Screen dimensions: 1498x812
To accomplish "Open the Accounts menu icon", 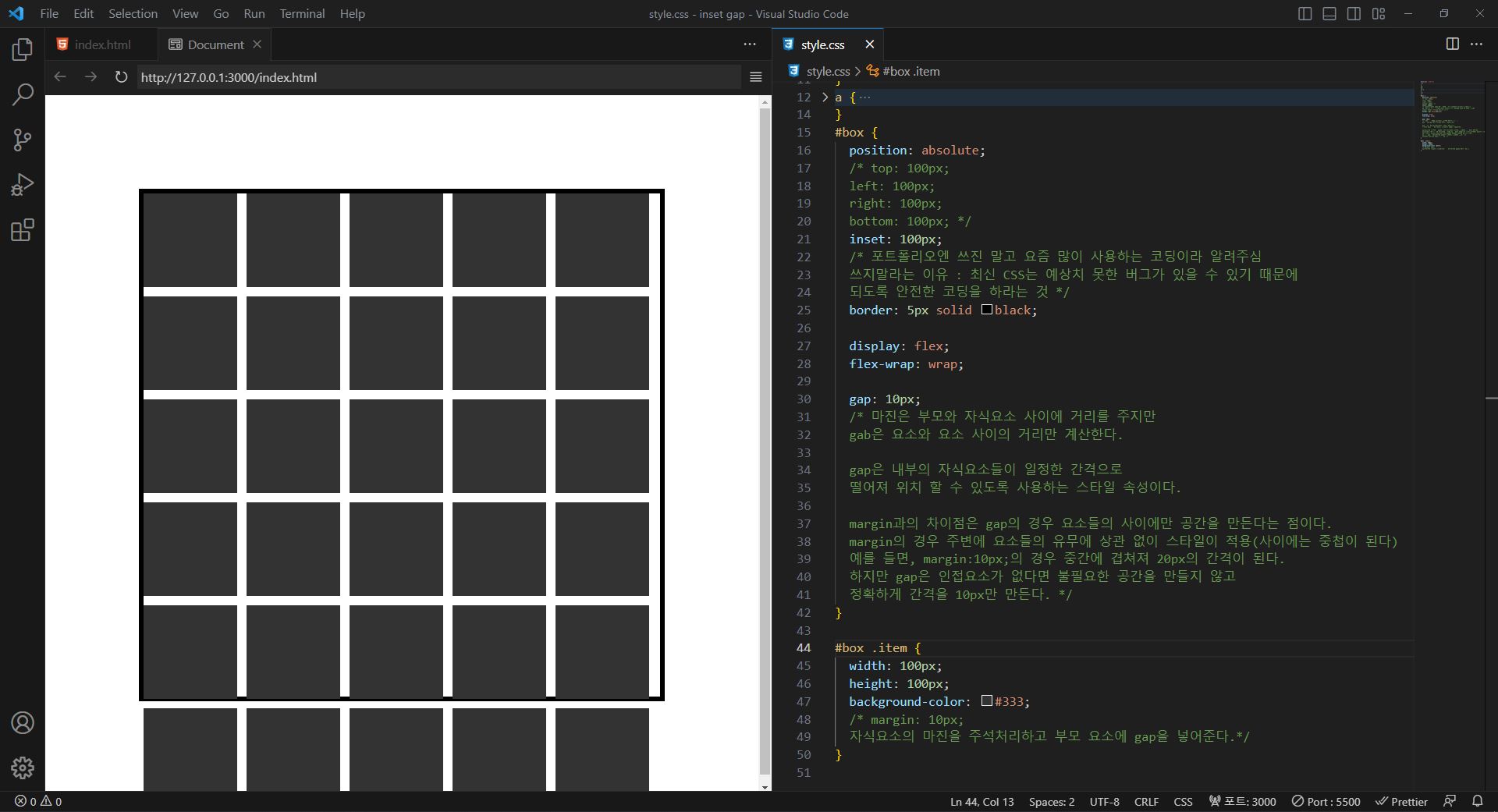I will coord(23,723).
